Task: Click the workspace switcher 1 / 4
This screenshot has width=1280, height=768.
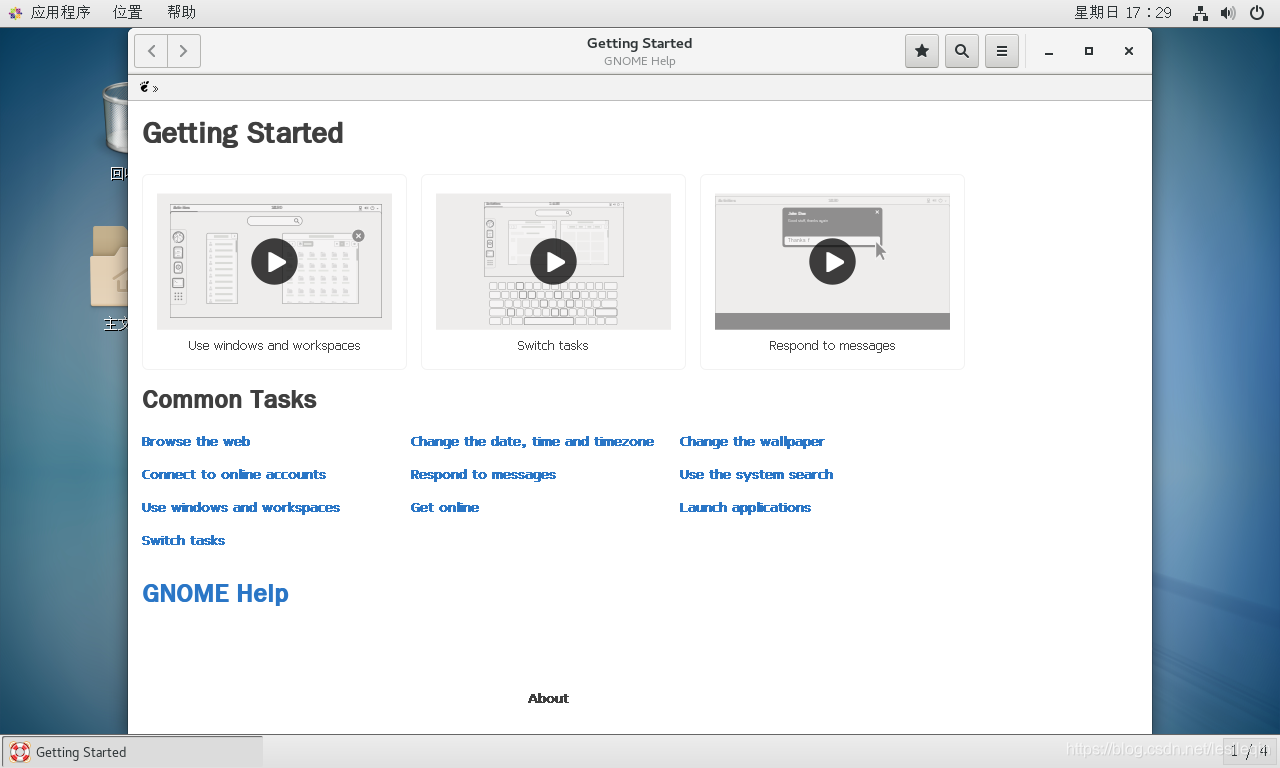Action: [1249, 751]
